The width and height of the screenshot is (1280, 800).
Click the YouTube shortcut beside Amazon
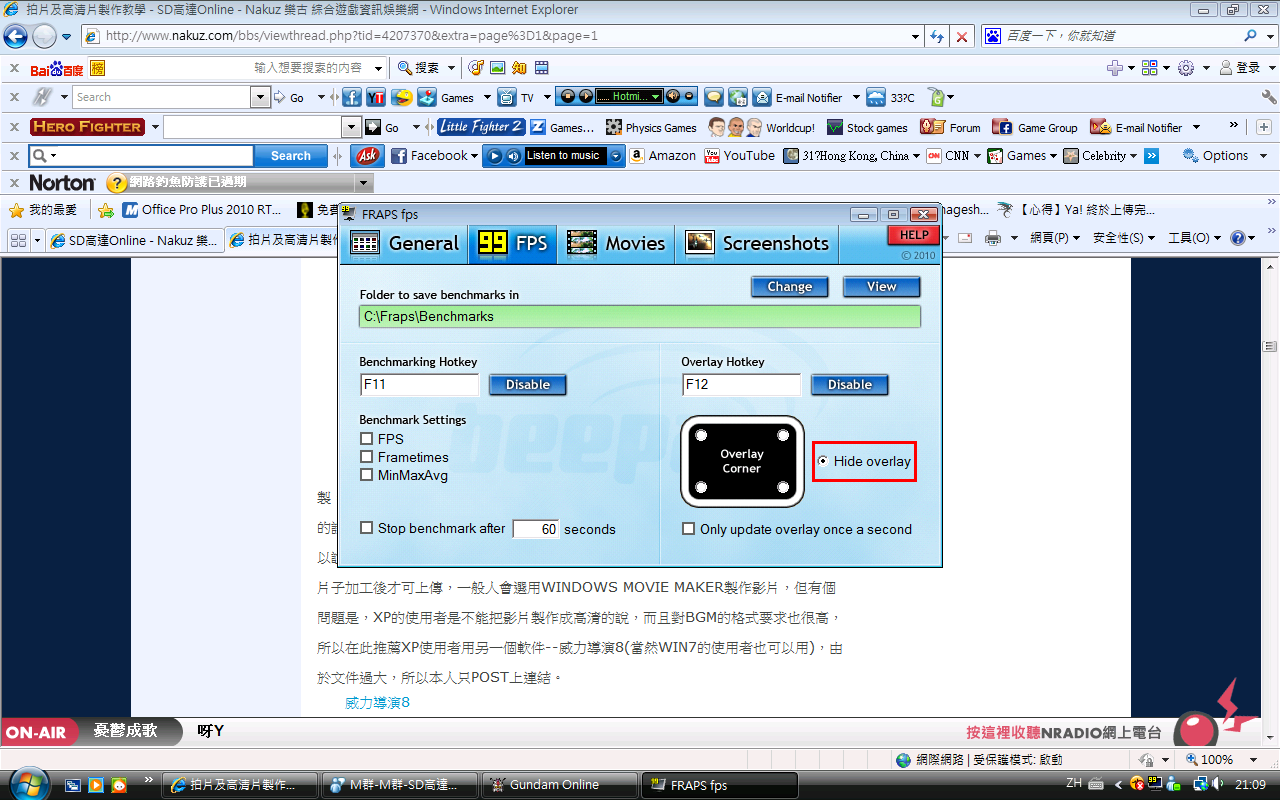pyautogui.click(x=740, y=156)
